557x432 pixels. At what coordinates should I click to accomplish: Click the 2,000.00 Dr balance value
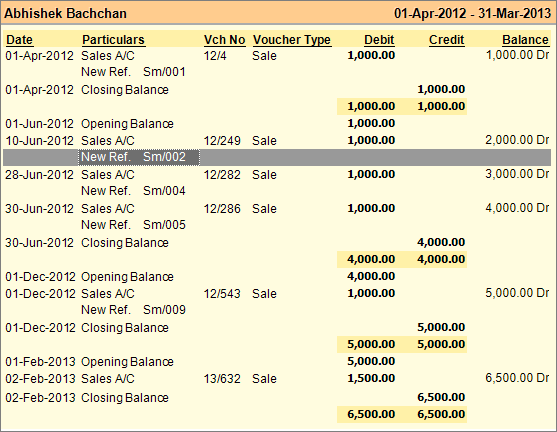click(518, 140)
